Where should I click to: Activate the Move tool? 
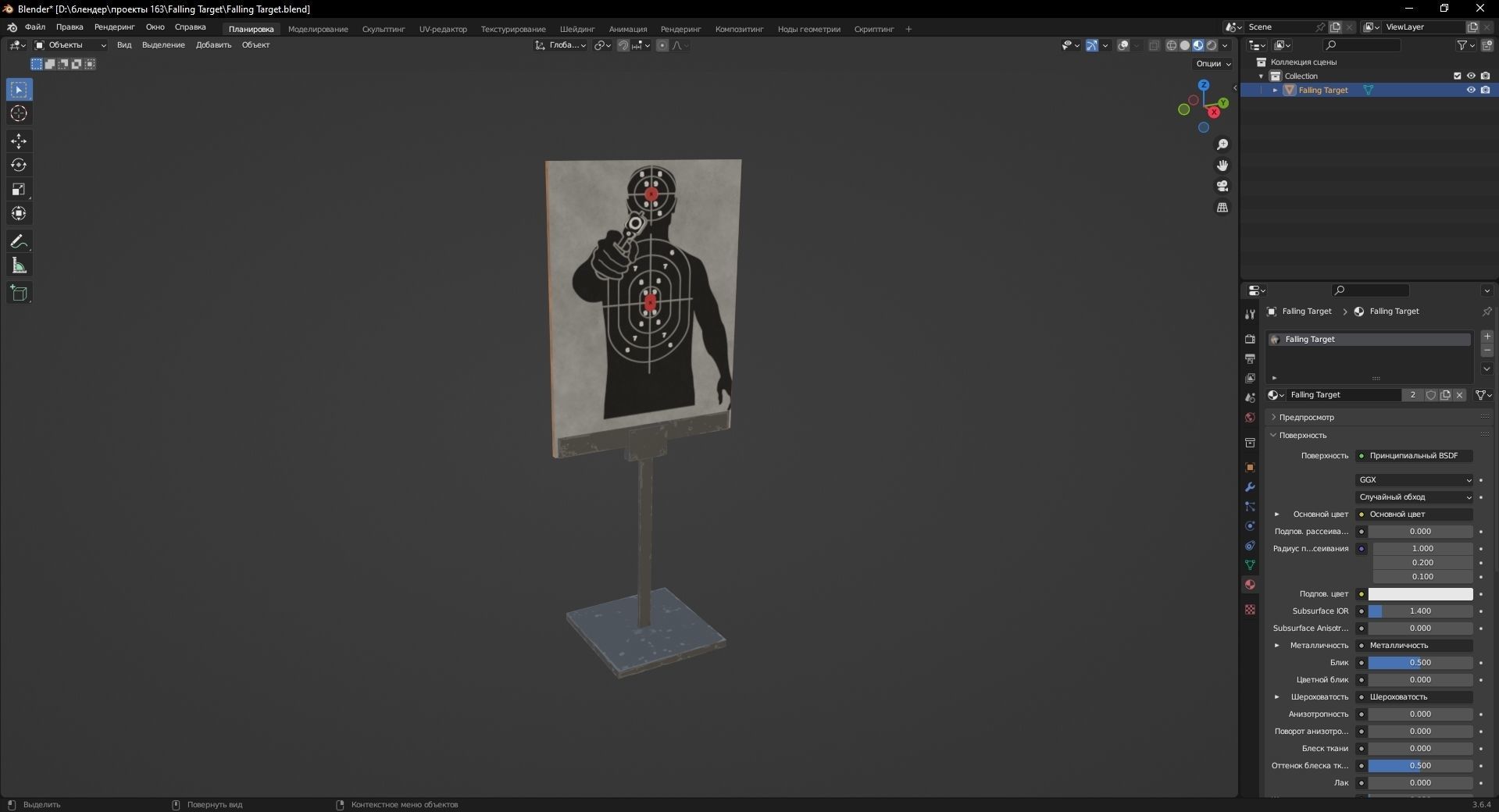point(19,141)
